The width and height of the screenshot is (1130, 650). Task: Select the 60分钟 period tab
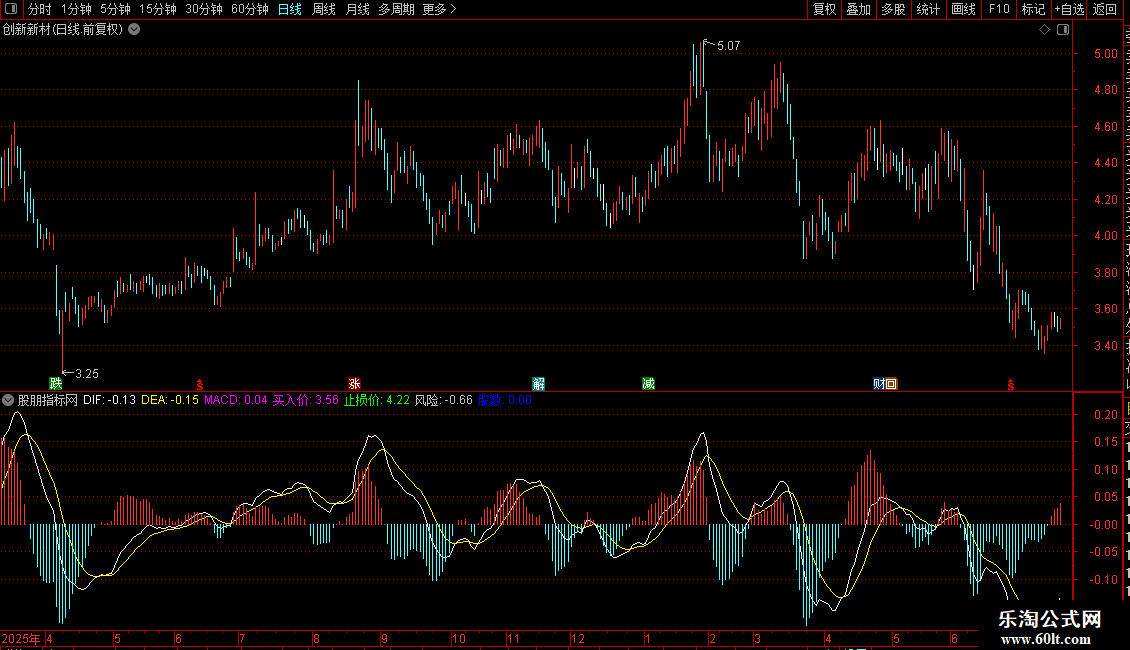tap(249, 9)
